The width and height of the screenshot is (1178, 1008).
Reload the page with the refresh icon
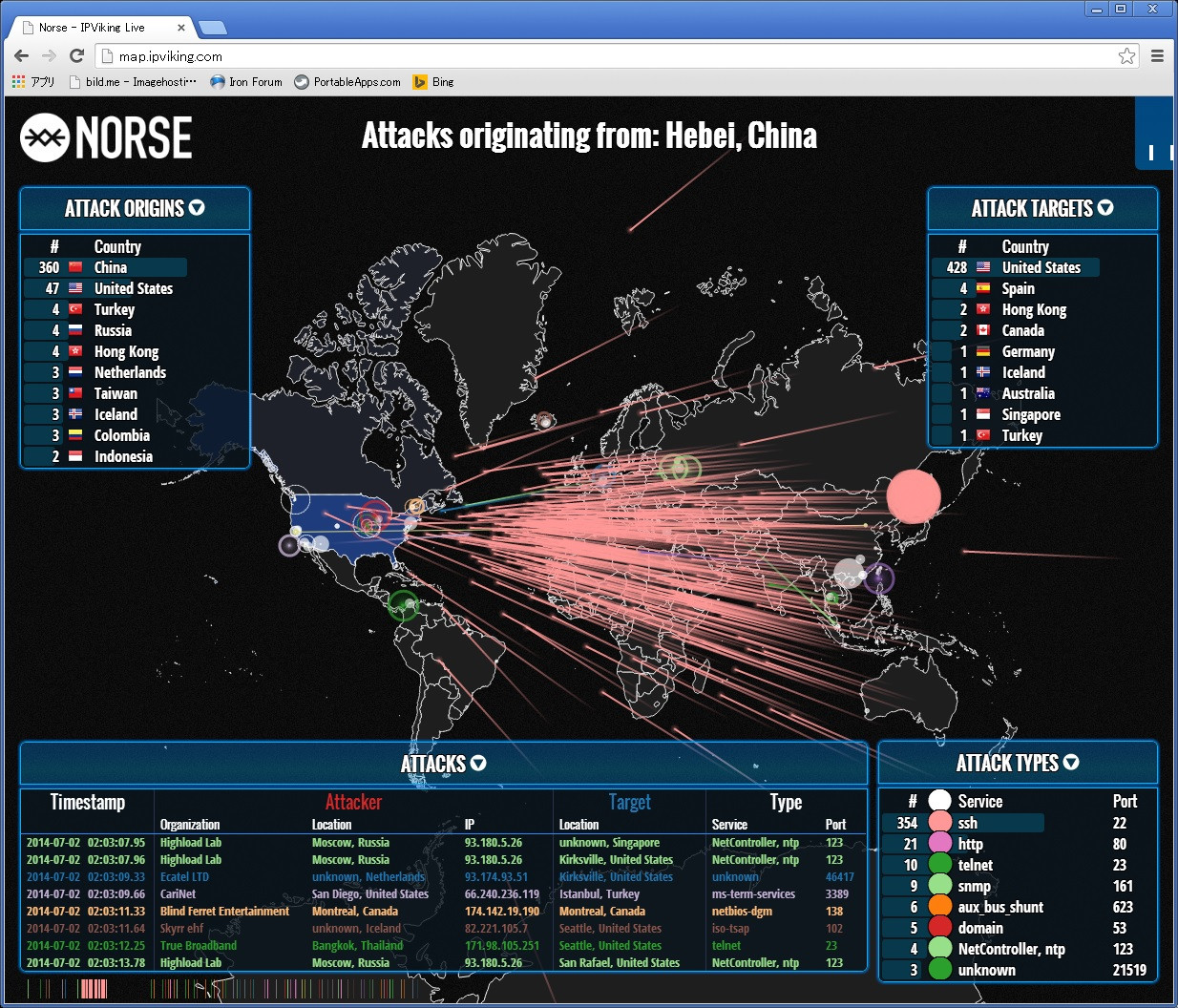[76, 56]
